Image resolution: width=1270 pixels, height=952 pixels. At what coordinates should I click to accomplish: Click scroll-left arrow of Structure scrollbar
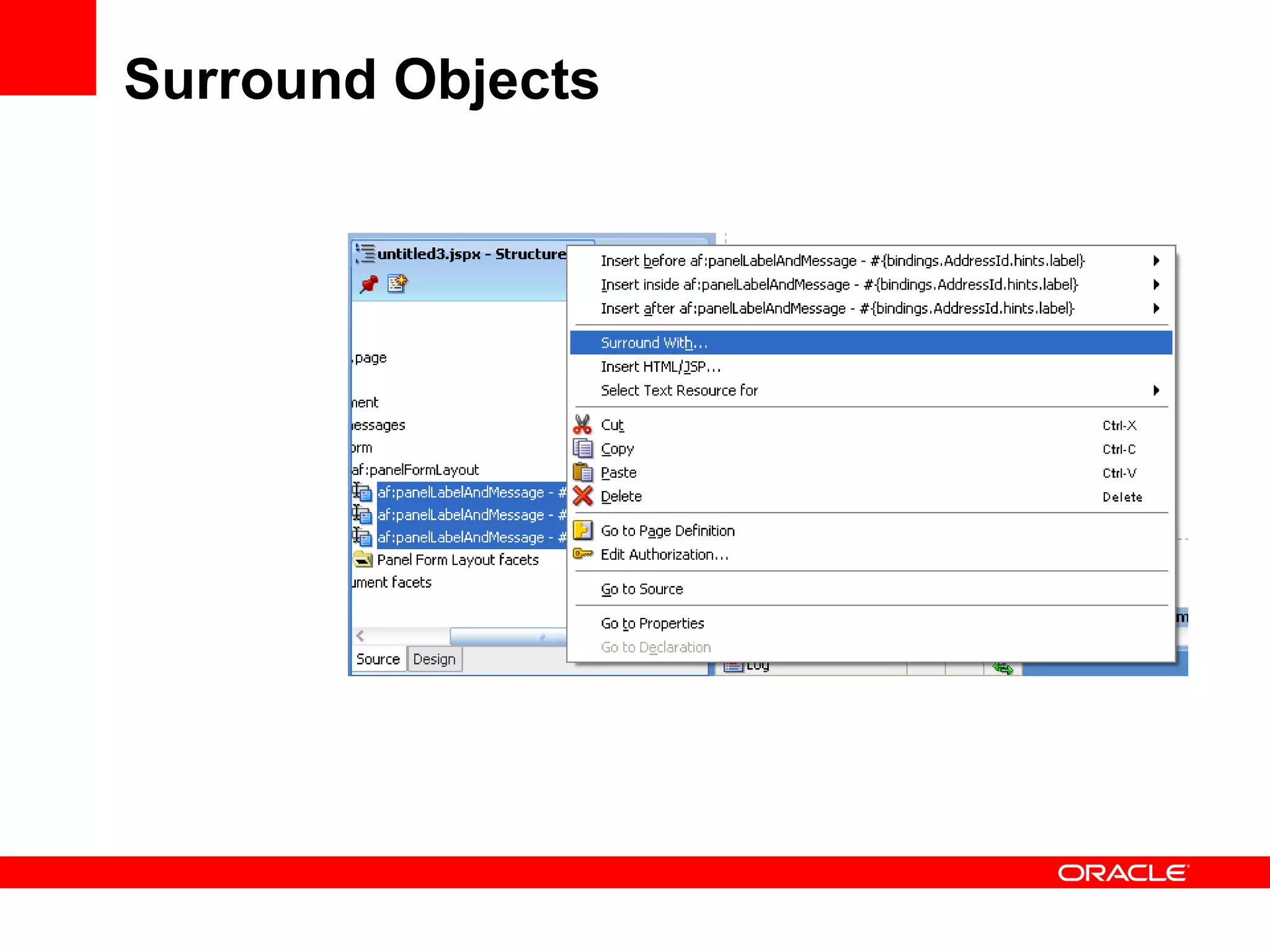click(x=360, y=636)
